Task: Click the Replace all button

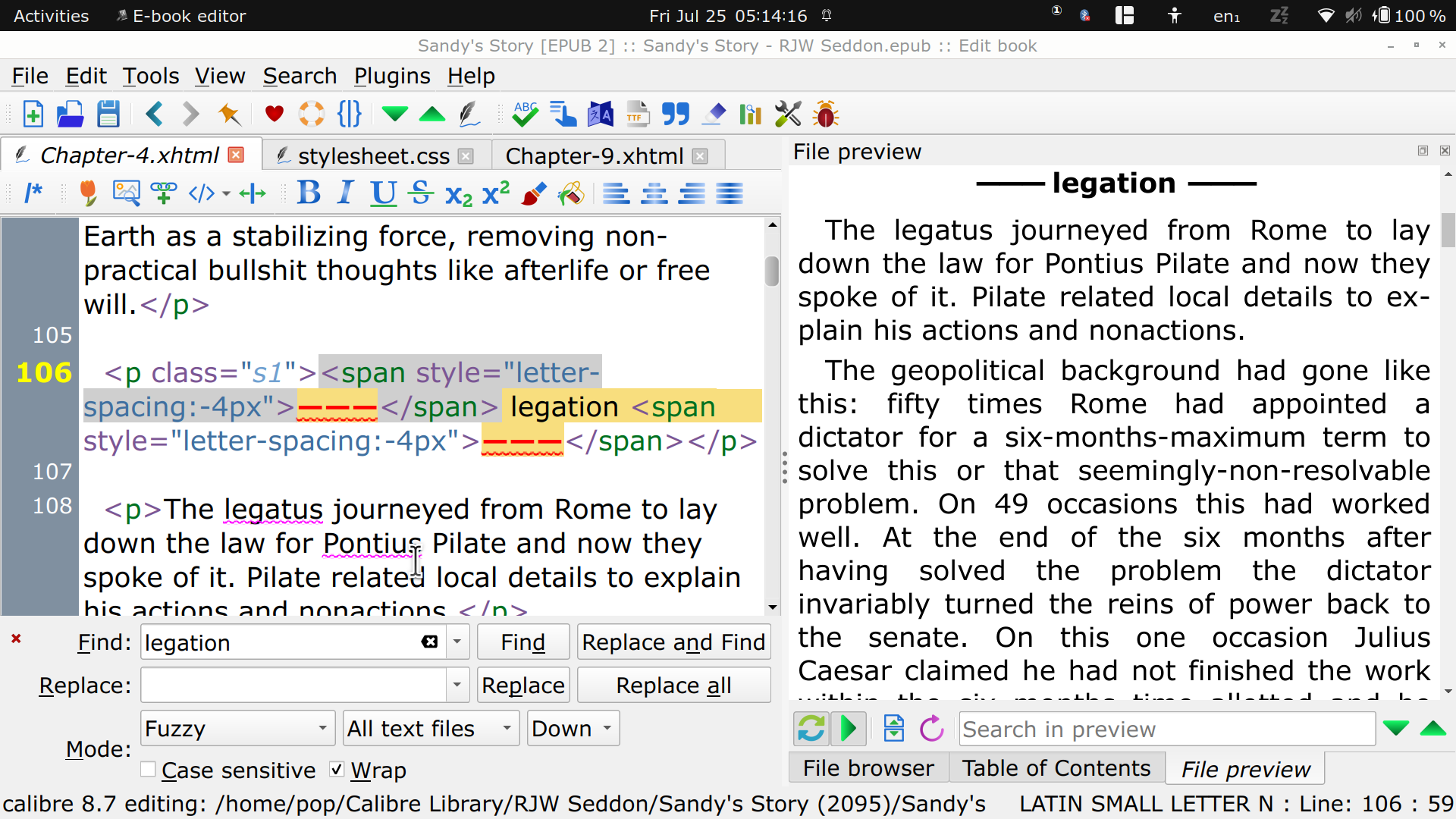Action: point(673,686)
